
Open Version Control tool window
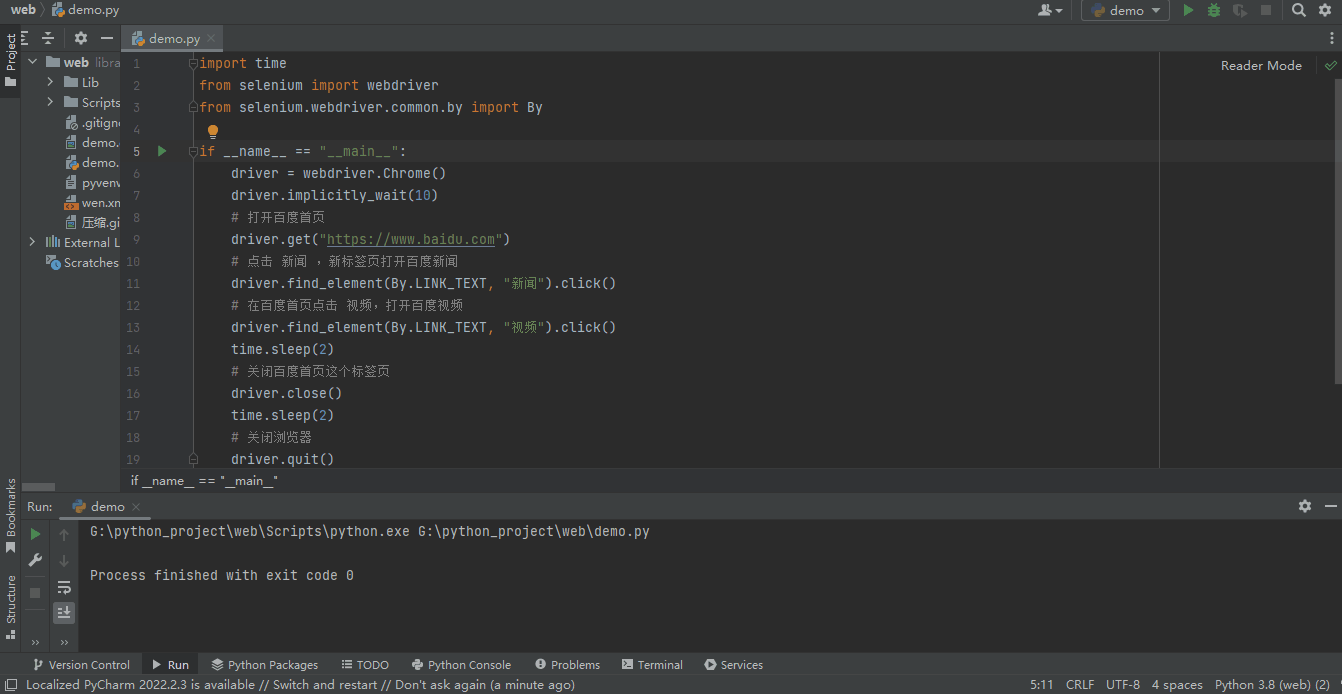(81, 664)
